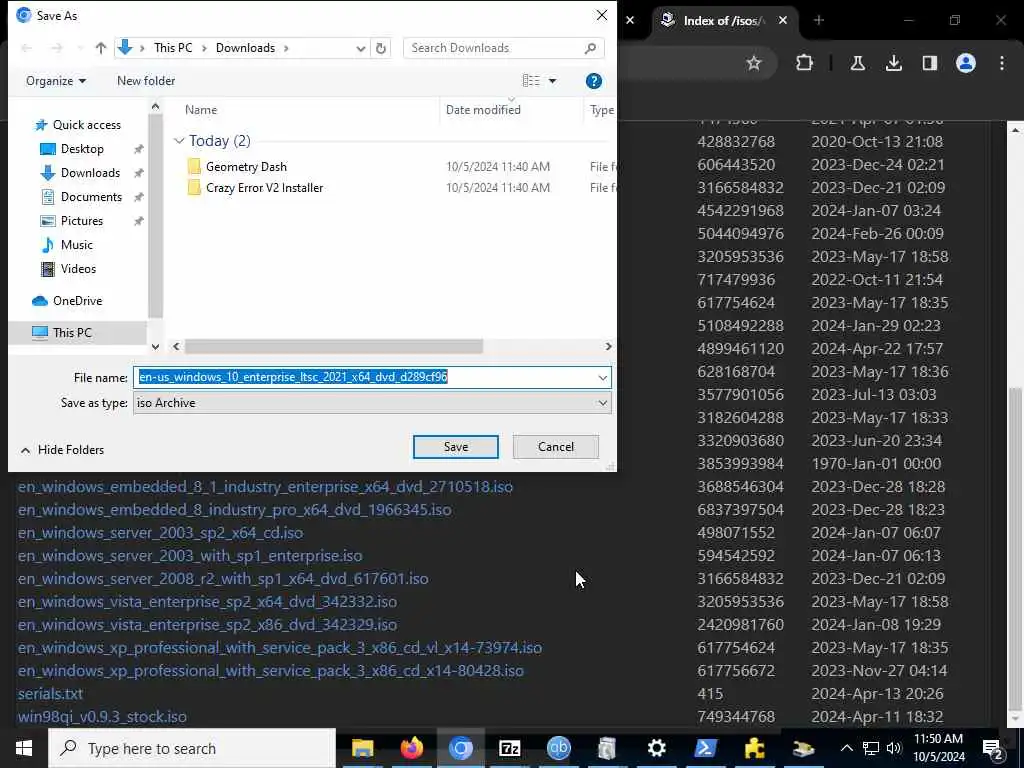Click This PC in the address breadcrumb
This screenshot has height=768, width=1024.
pyautogui.click(x=173, y=48)
